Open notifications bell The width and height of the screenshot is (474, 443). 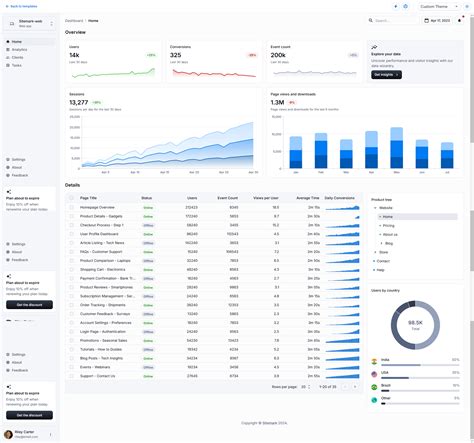click(459, 21)
